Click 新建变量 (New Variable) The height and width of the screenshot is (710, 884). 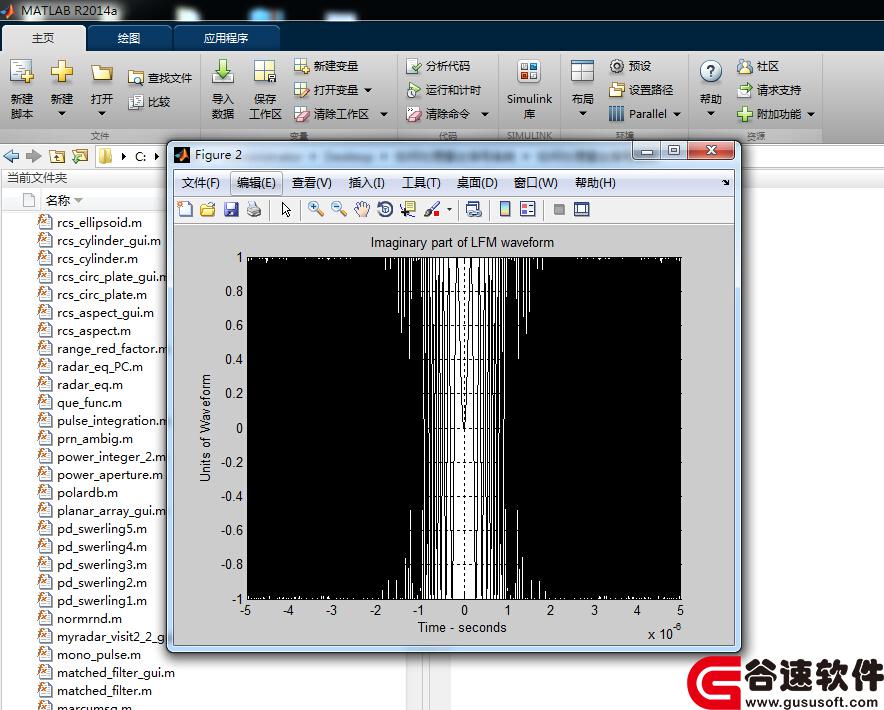point(326,66)
